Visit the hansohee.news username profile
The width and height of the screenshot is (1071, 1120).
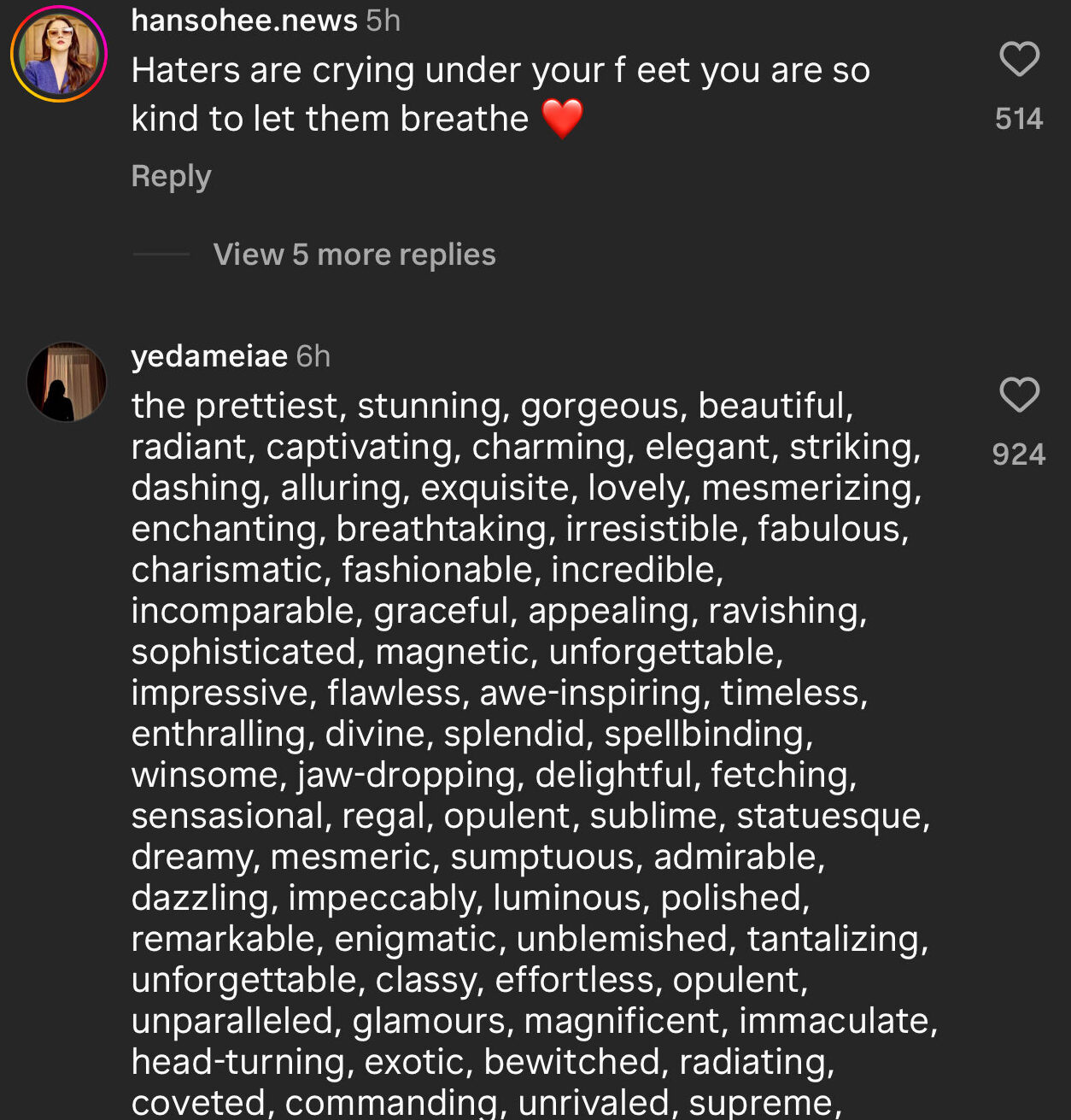(x=244, y=21)
